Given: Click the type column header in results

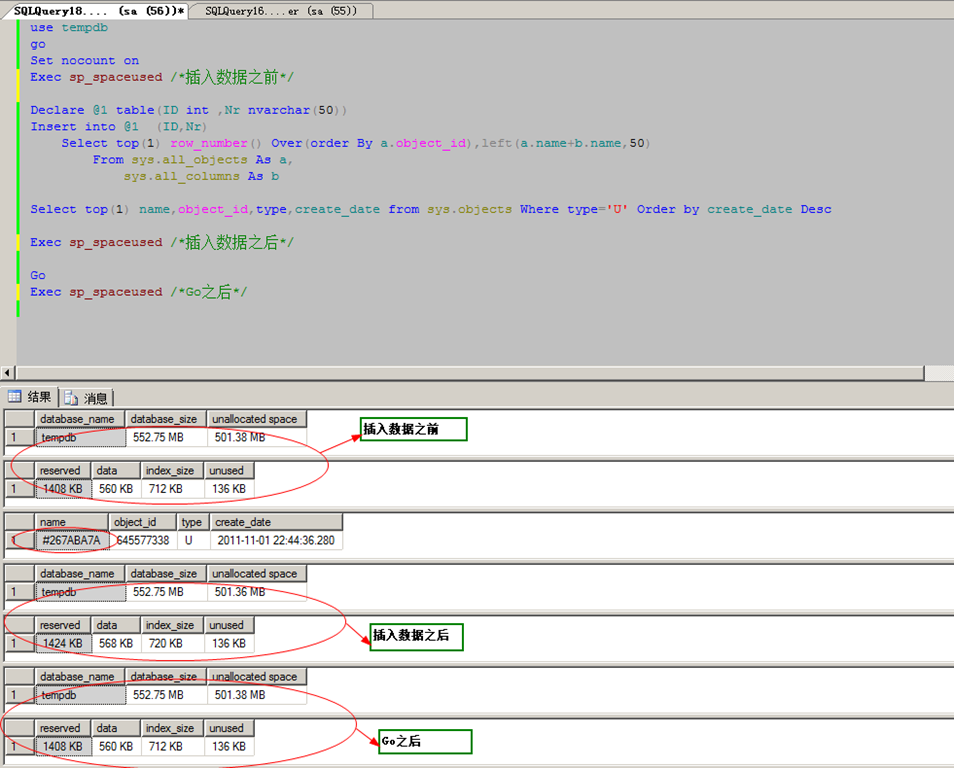Looking at the screenshot, I should (x=192, y=522).
